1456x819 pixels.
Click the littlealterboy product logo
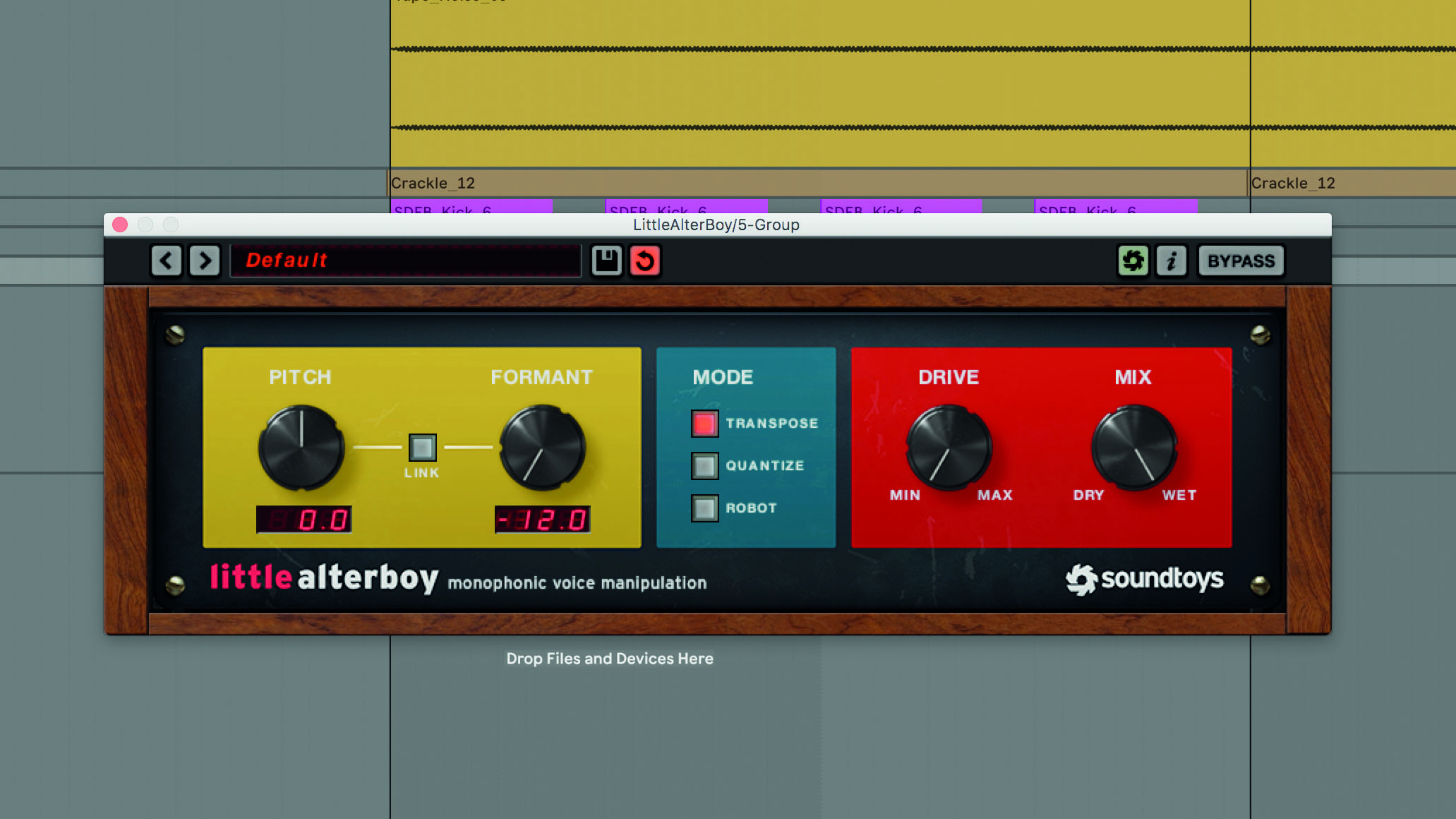[x=324, y=578]
